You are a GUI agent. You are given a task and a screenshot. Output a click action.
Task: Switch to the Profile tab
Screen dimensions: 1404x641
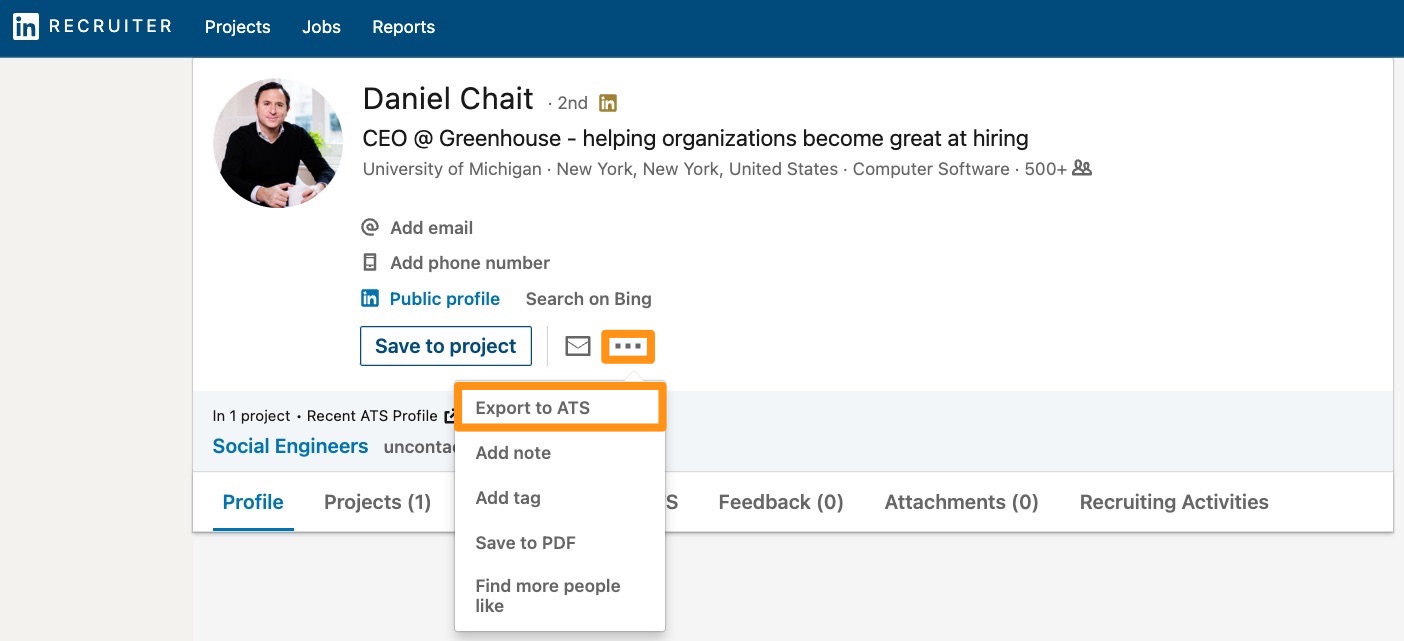point(253,502)
